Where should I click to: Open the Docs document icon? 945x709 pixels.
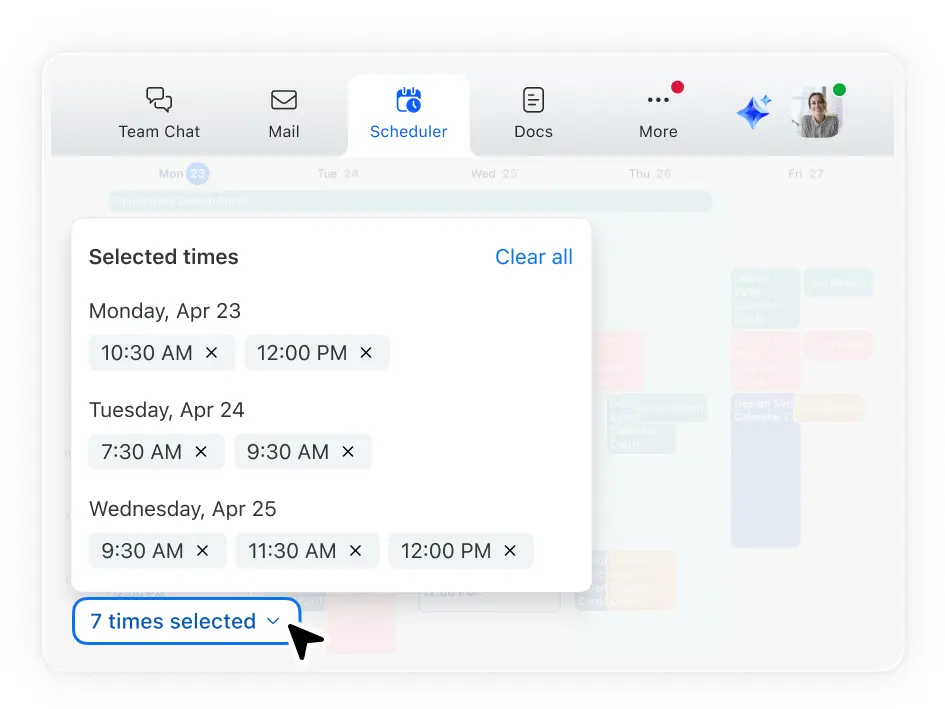coord(533,100)
